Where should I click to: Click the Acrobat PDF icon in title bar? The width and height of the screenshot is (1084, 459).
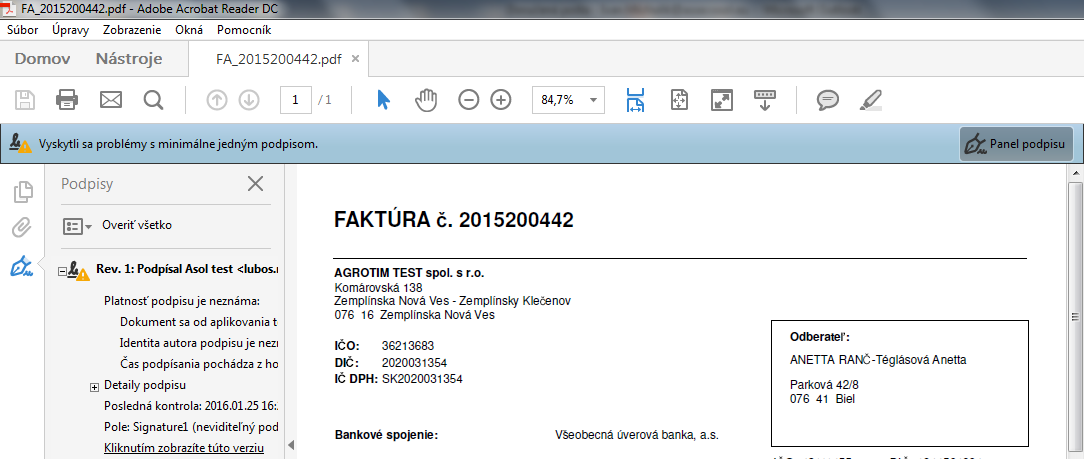[9, 8]
